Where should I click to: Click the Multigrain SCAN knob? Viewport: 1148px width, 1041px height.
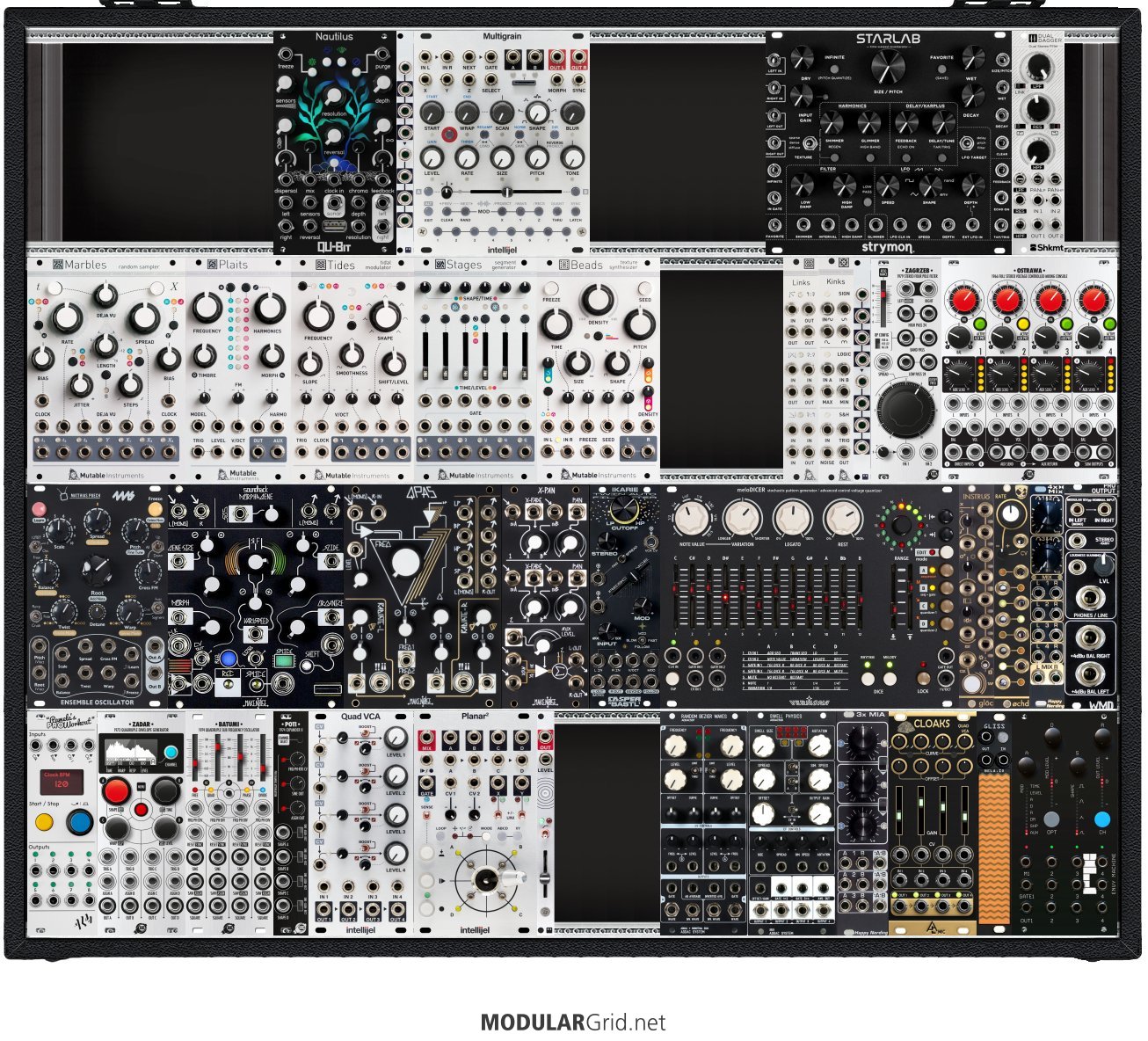(502, 112)
